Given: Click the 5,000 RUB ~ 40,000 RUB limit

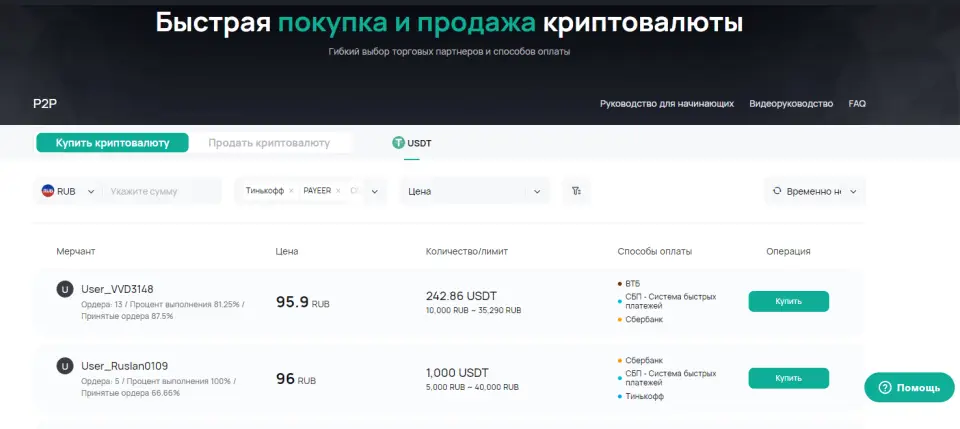Looking at the screenshot, I should pyautogui.click(x=472, y=387).
